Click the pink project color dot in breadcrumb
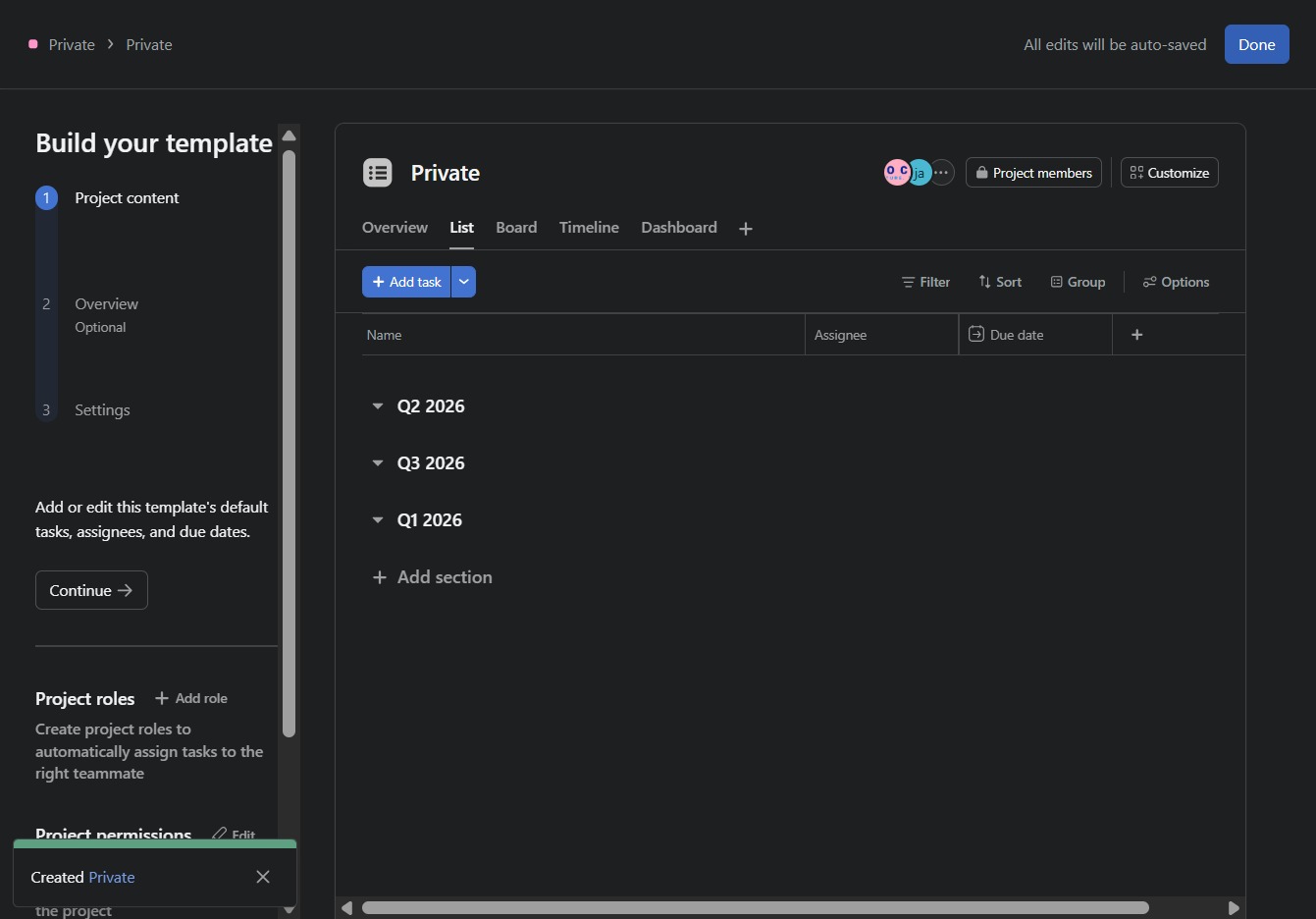Image resolution: width=1316 pixels, height=919 pixels. point(33,44)
